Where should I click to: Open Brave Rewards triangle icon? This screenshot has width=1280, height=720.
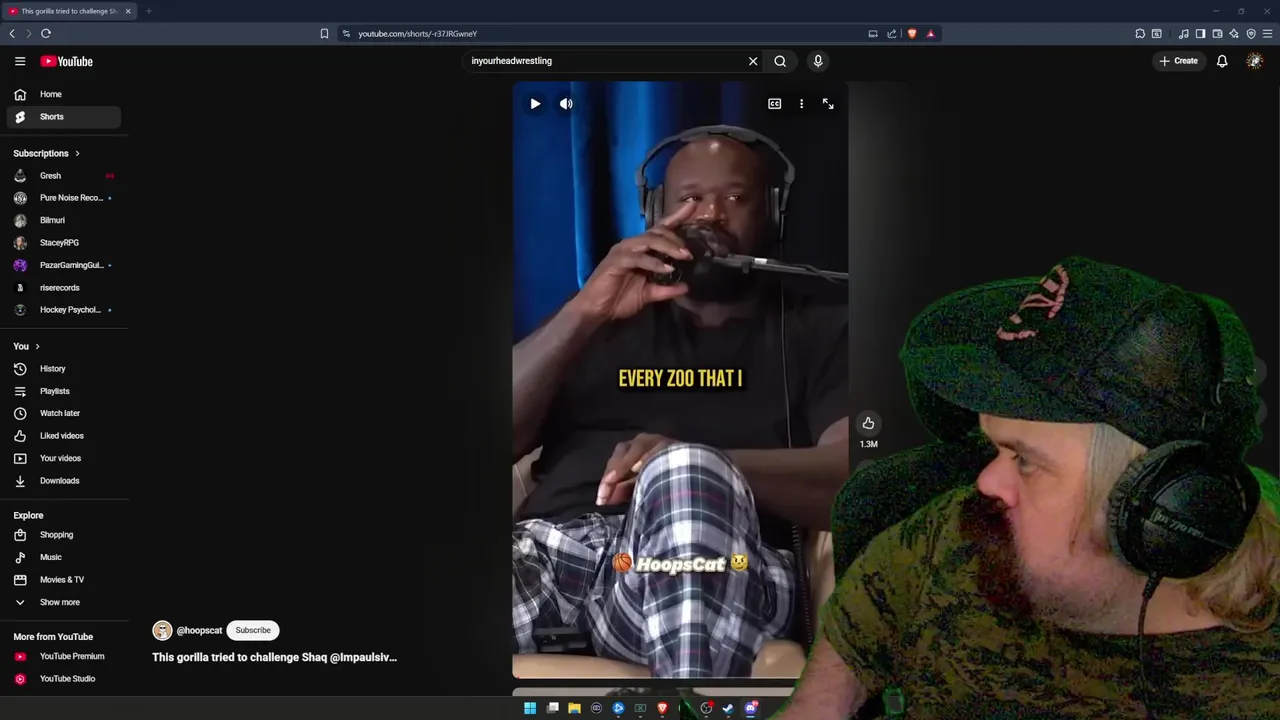[x=930, y=33]
